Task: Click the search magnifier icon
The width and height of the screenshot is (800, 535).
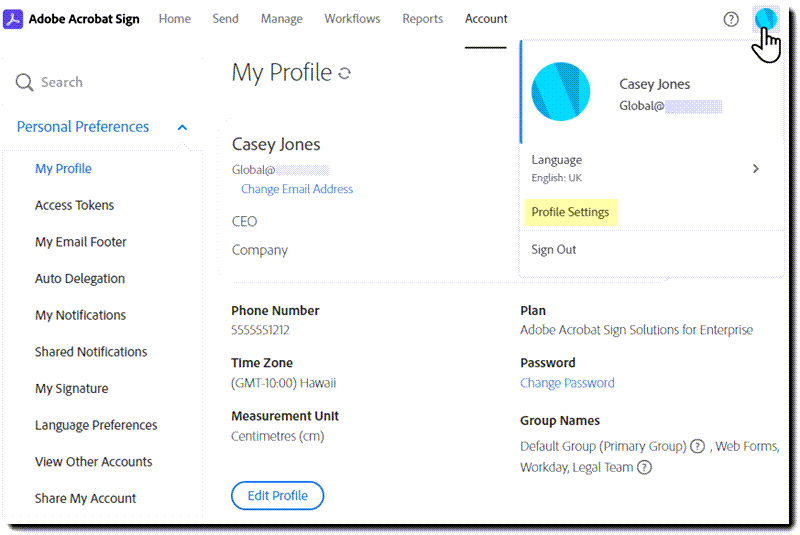Action: (24, 82)
